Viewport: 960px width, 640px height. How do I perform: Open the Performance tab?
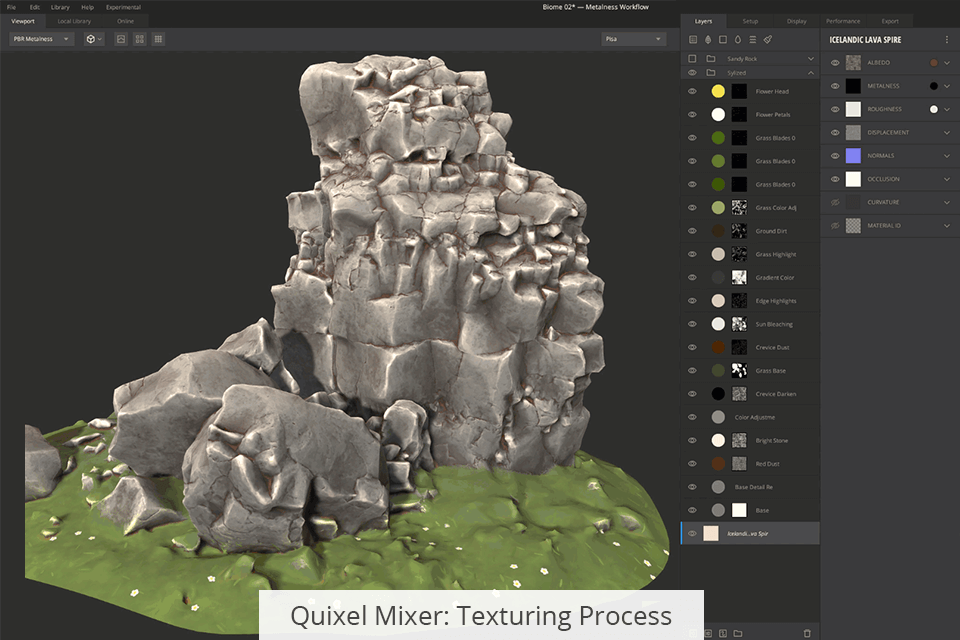point(843,21)
